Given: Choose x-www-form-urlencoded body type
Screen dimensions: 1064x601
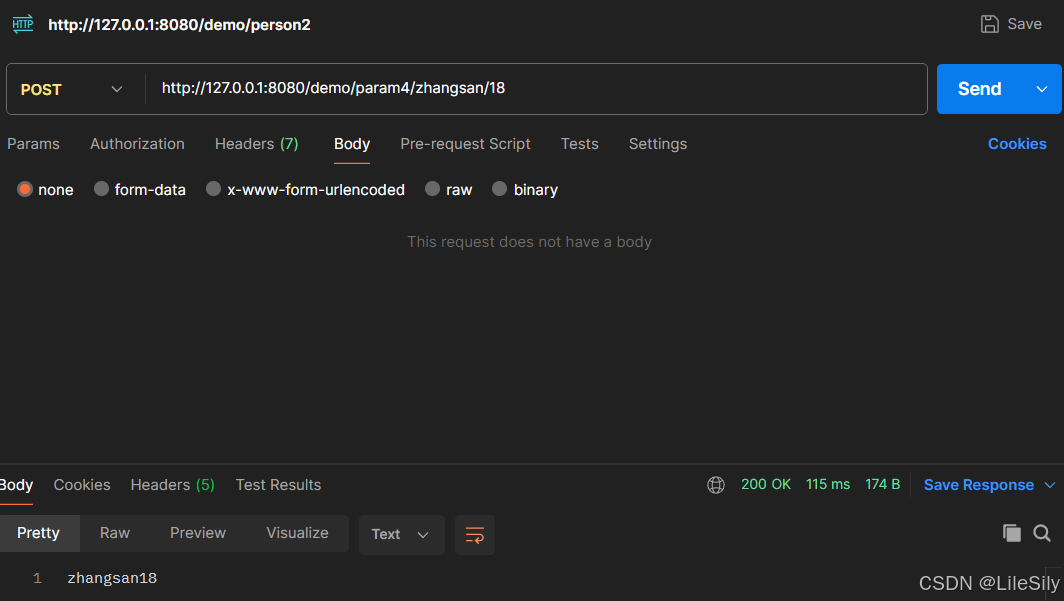Looking at the screenshot, I should click(213, 189).
